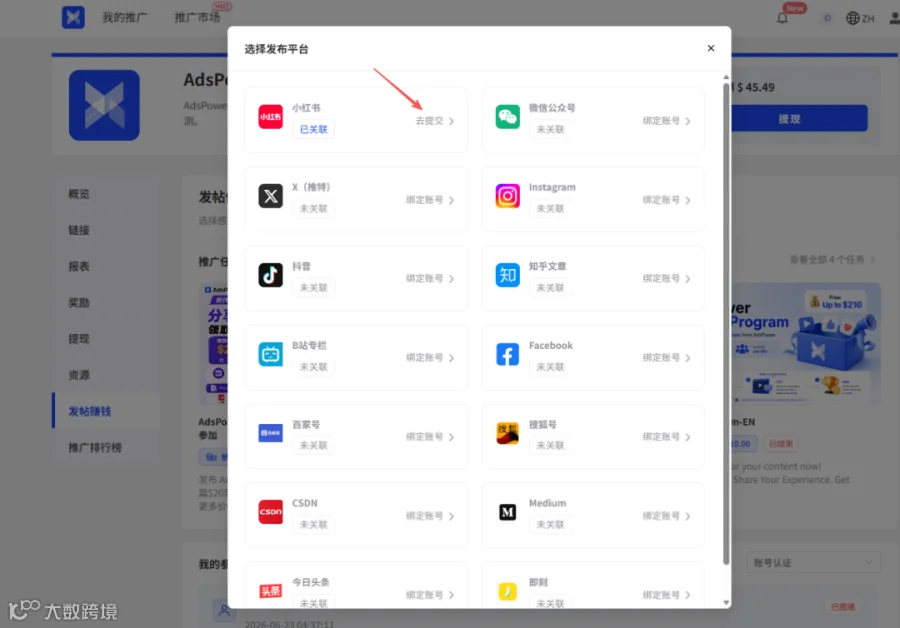Click the 未关联 tag under Instagram
The image size is (900, 628).
click(x=550, y=209)
